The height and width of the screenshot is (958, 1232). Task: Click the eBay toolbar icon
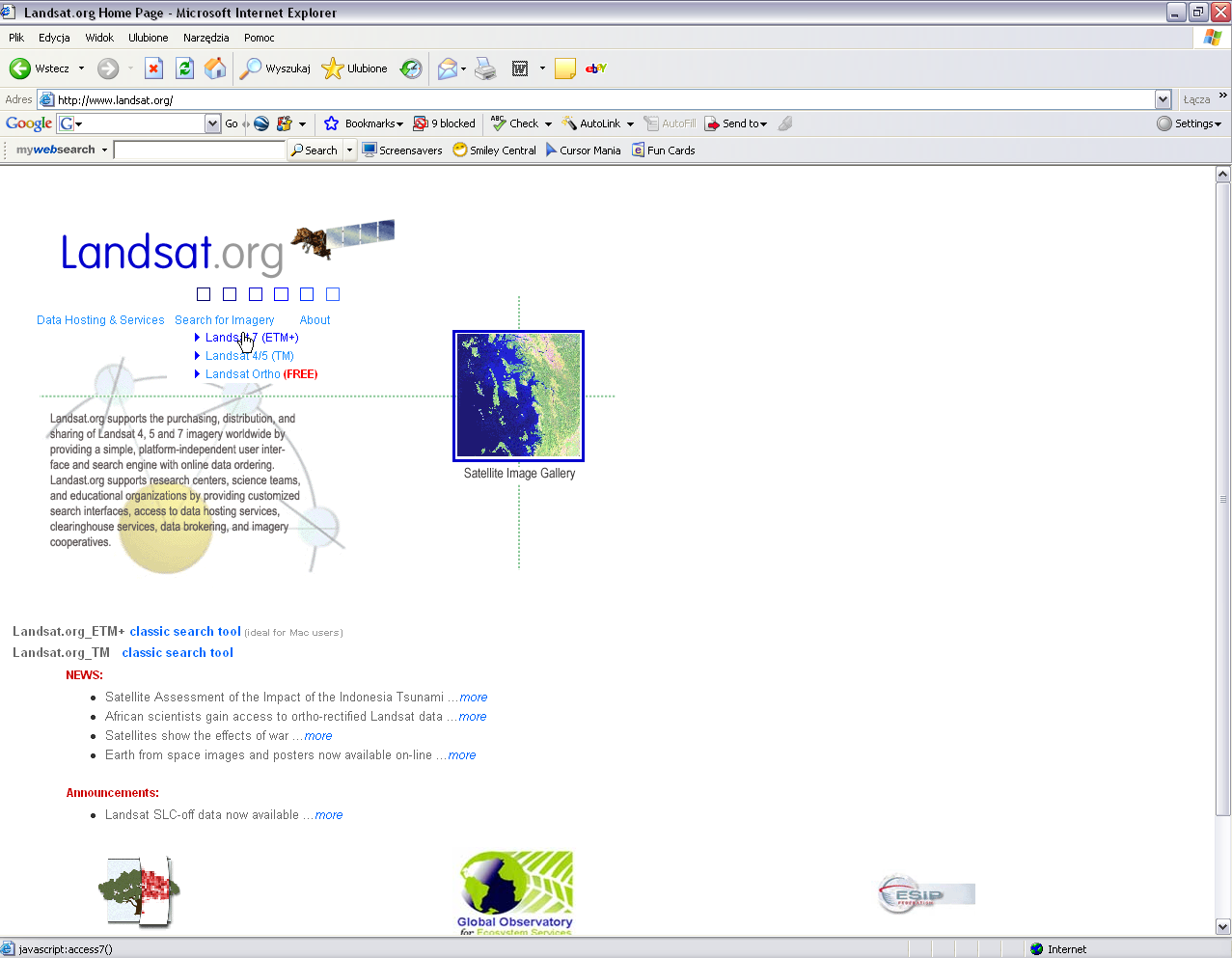pos(596,68)
